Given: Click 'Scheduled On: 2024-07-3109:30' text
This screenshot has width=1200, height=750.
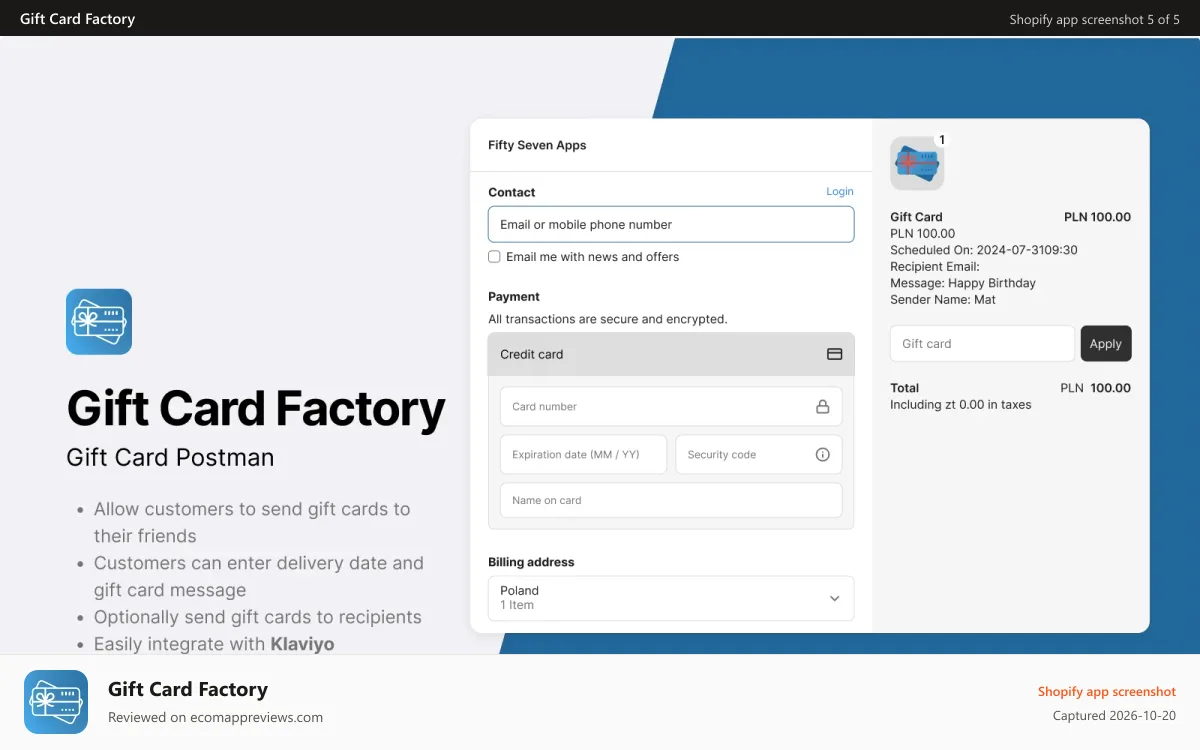Looking at the screenshot, I should [x=984, y=250].
